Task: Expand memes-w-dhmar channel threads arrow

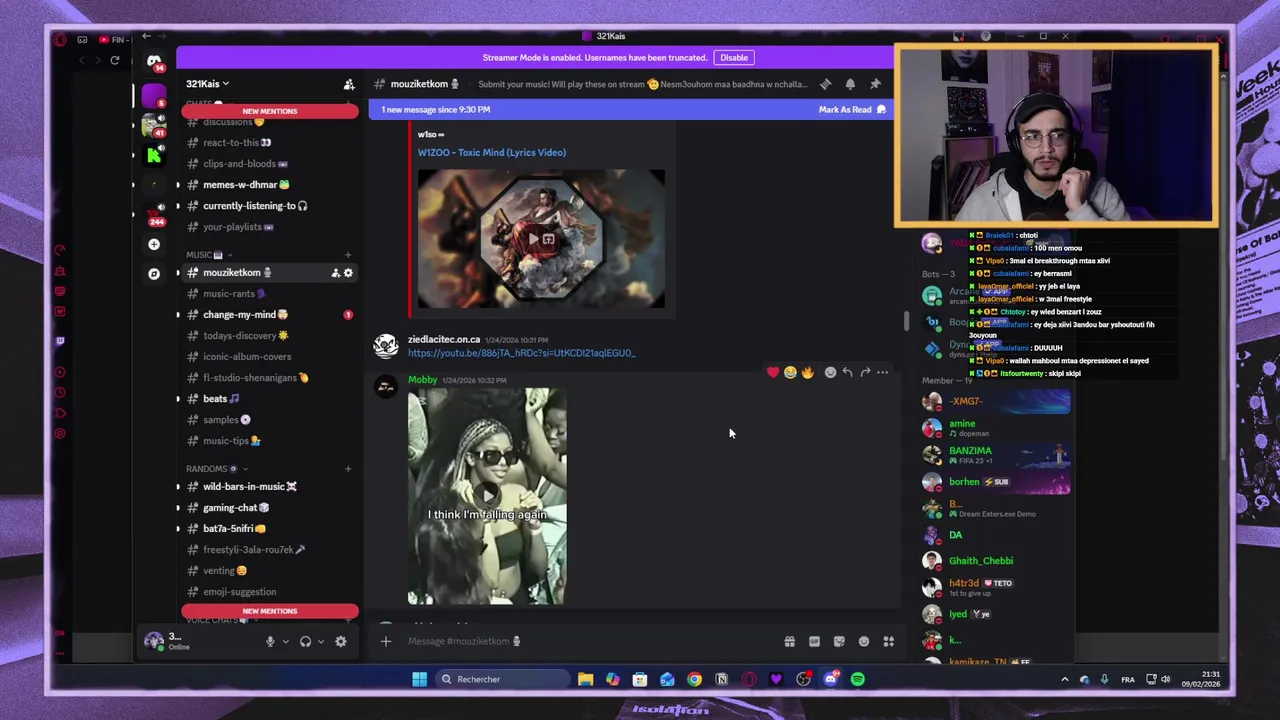Action: point(178,185)
